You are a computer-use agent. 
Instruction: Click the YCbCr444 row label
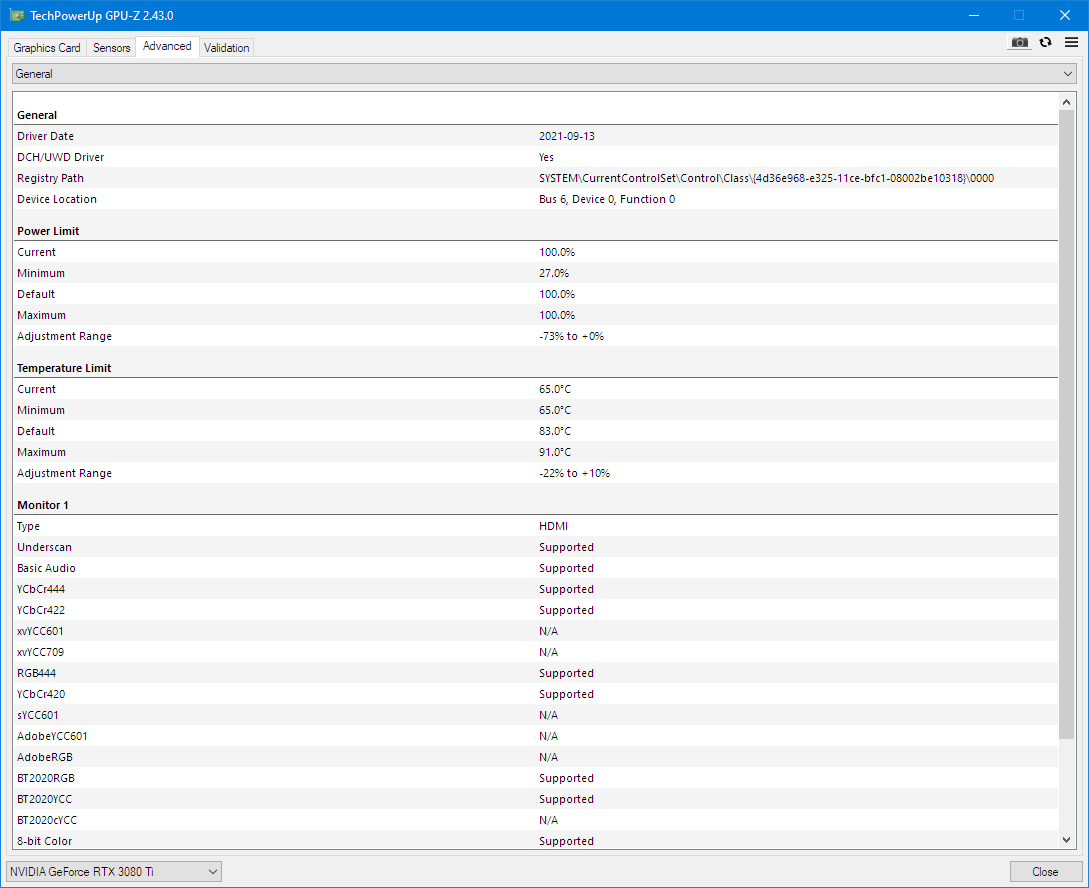pos(41,589)
